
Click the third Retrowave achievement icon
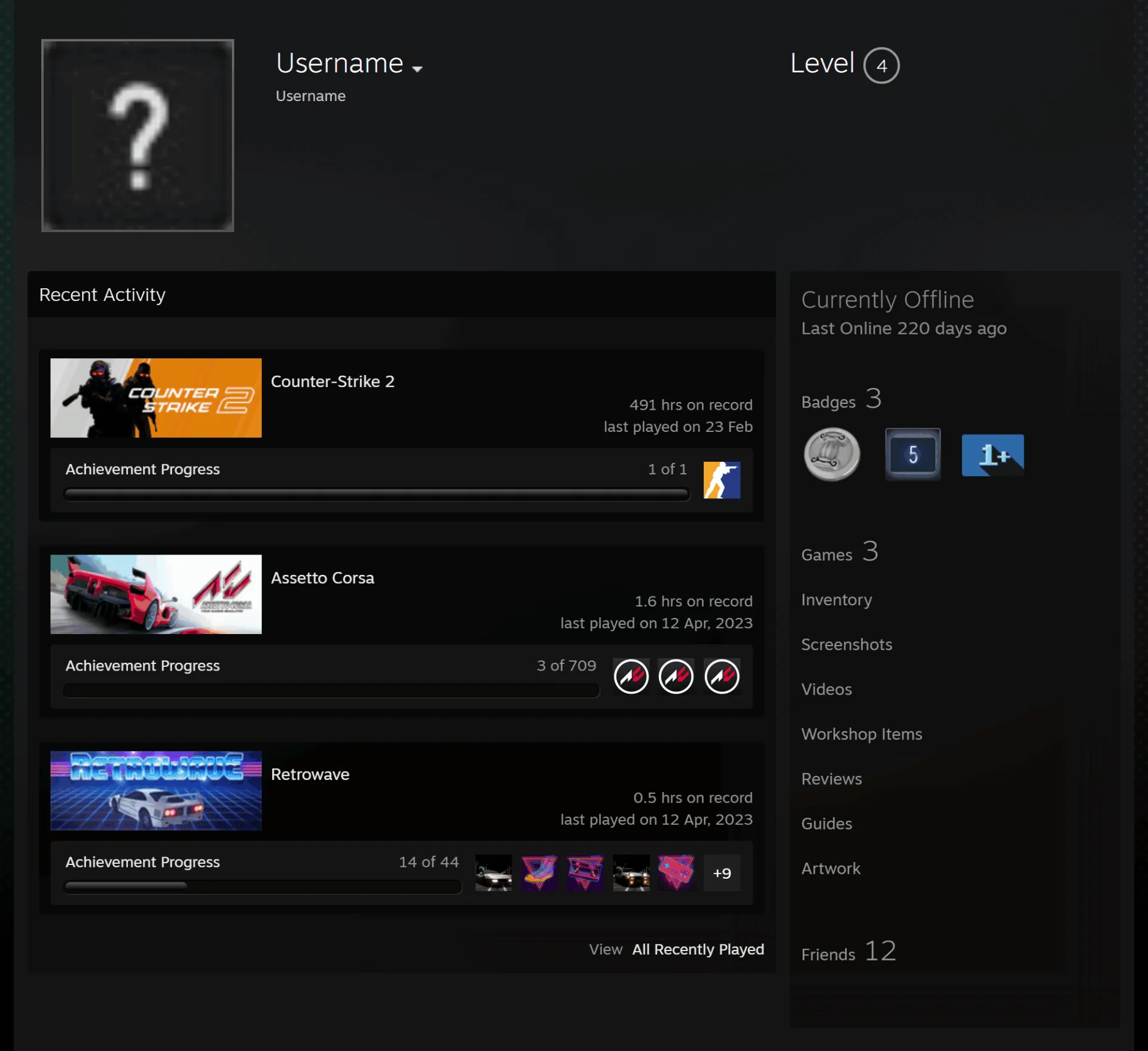coord(585,873)
